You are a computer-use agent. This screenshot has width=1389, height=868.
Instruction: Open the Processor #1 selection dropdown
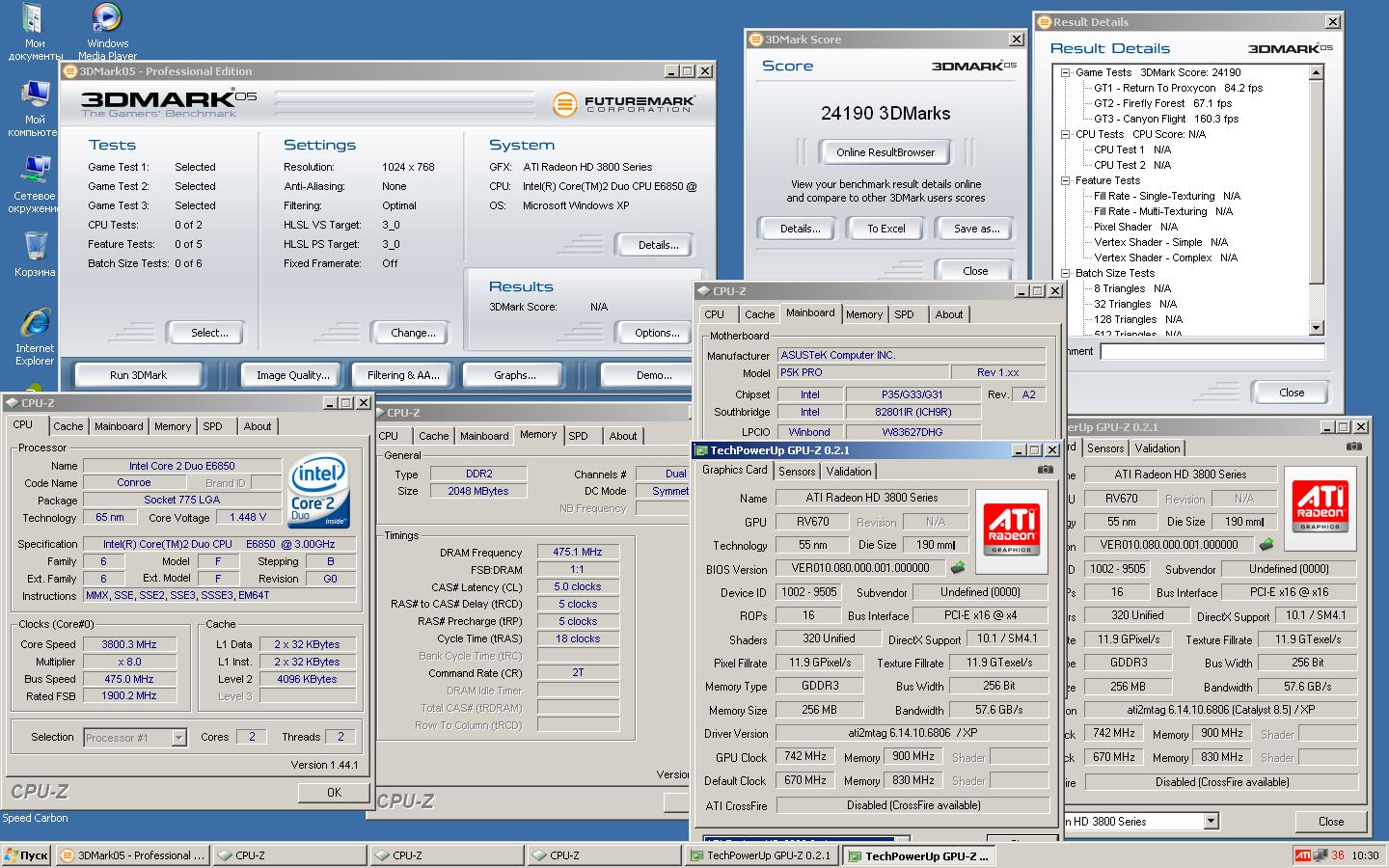tap(178, 738)
